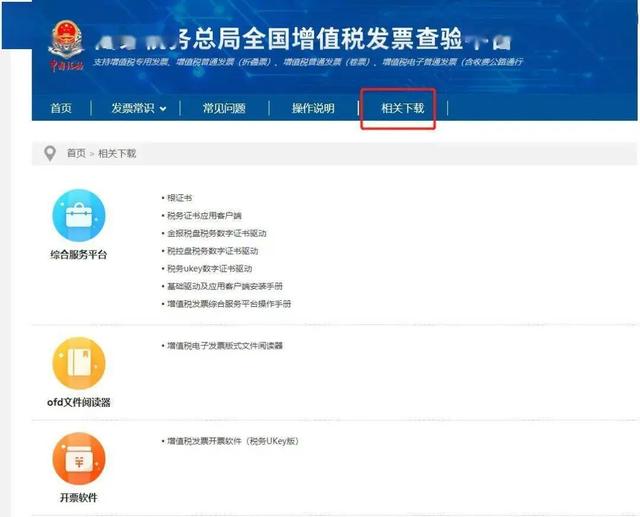Go to 首页 in navigation bar
Viewport: 640px width, 517px height.
point(61,108)
